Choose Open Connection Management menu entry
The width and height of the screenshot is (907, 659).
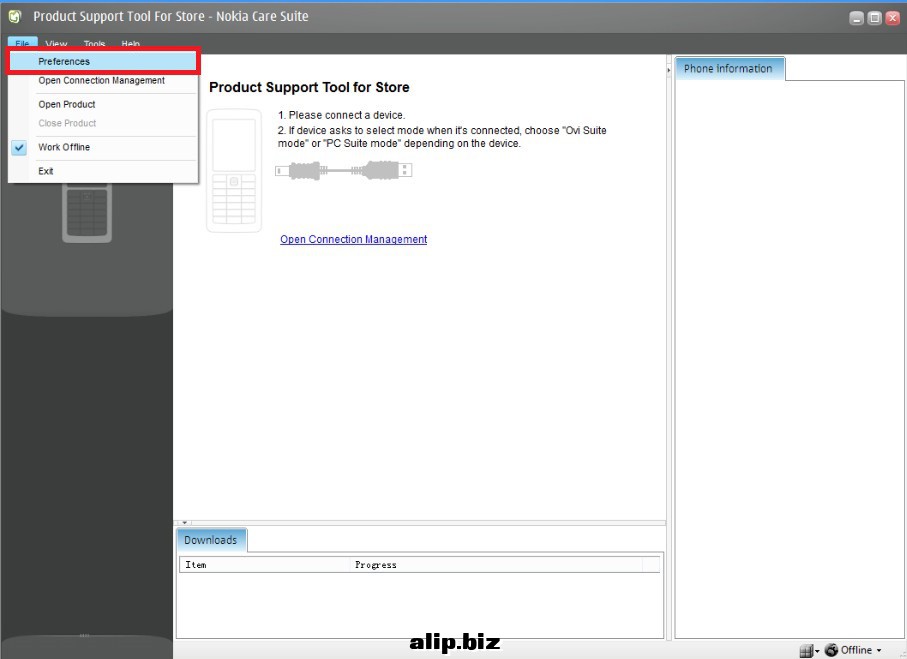click(x=103, y=80)
